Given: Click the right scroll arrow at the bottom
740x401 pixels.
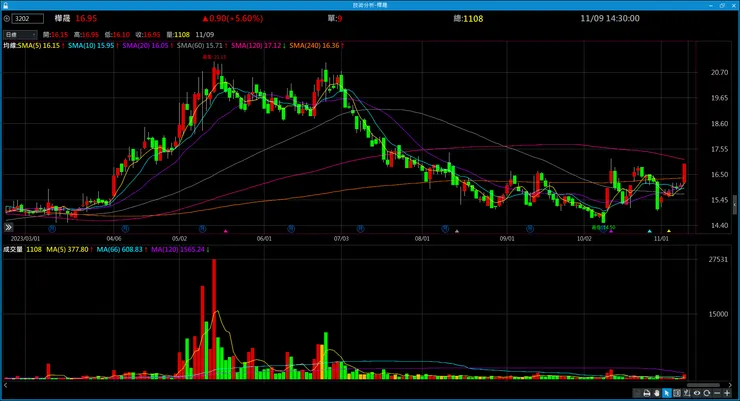Looking at the screenshot, I should tap(730, 385).
